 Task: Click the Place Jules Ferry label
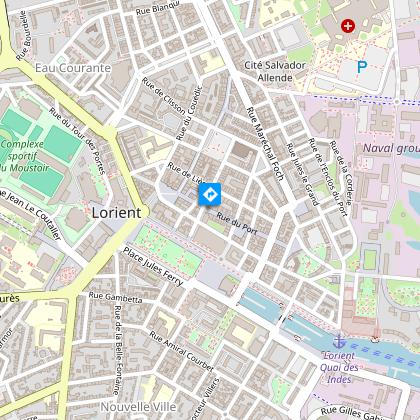(x=153, y=267)
